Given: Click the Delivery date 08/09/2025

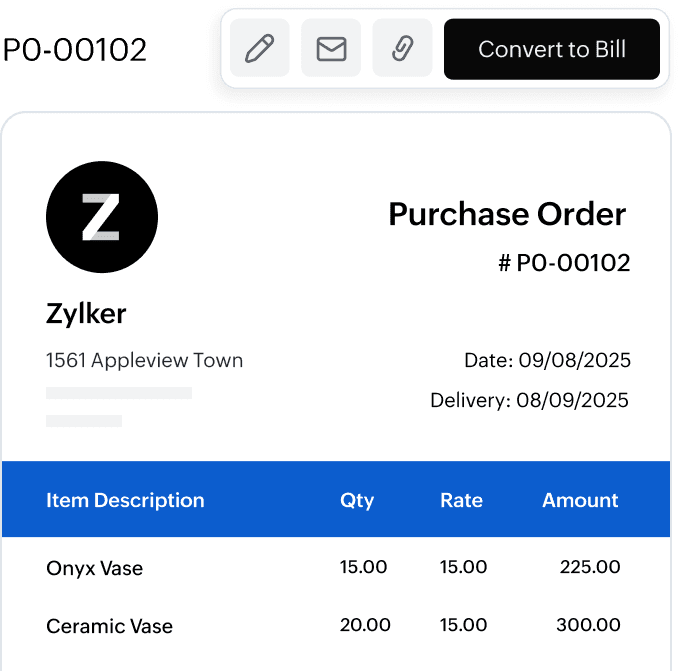Looking at the screenshot, I should (x=530, y=401).
